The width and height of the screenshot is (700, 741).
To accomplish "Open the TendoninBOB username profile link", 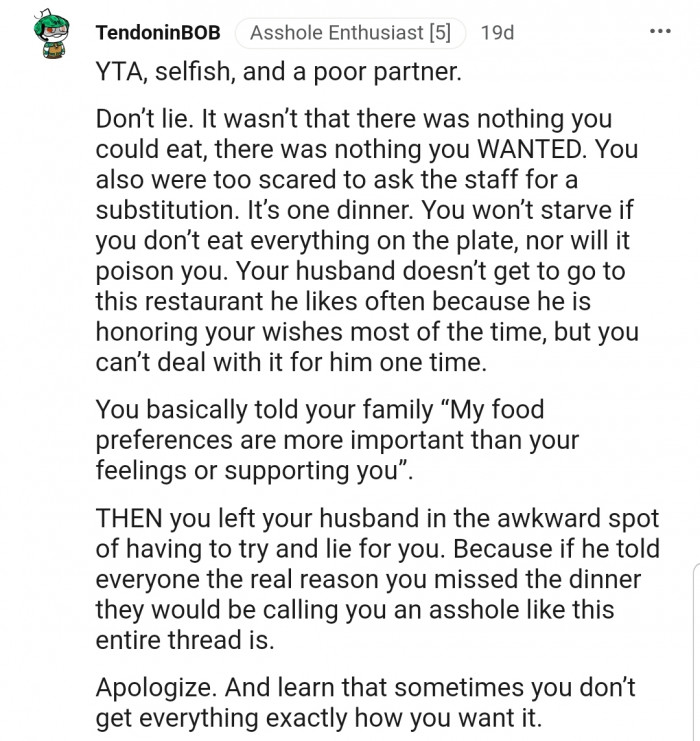I will point(158,33).
